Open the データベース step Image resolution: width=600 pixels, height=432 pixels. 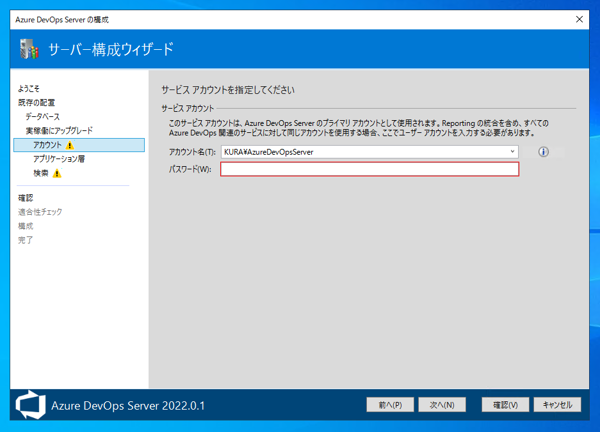[42, 117]
